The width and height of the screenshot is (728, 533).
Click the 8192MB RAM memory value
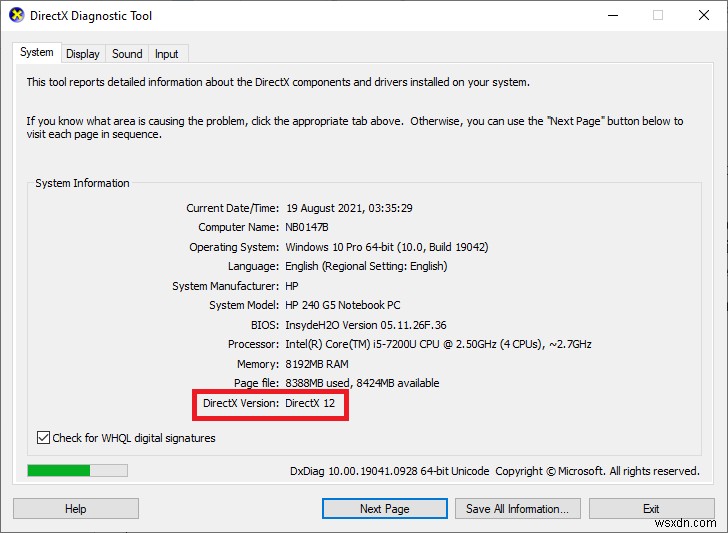tap(317, 364)
